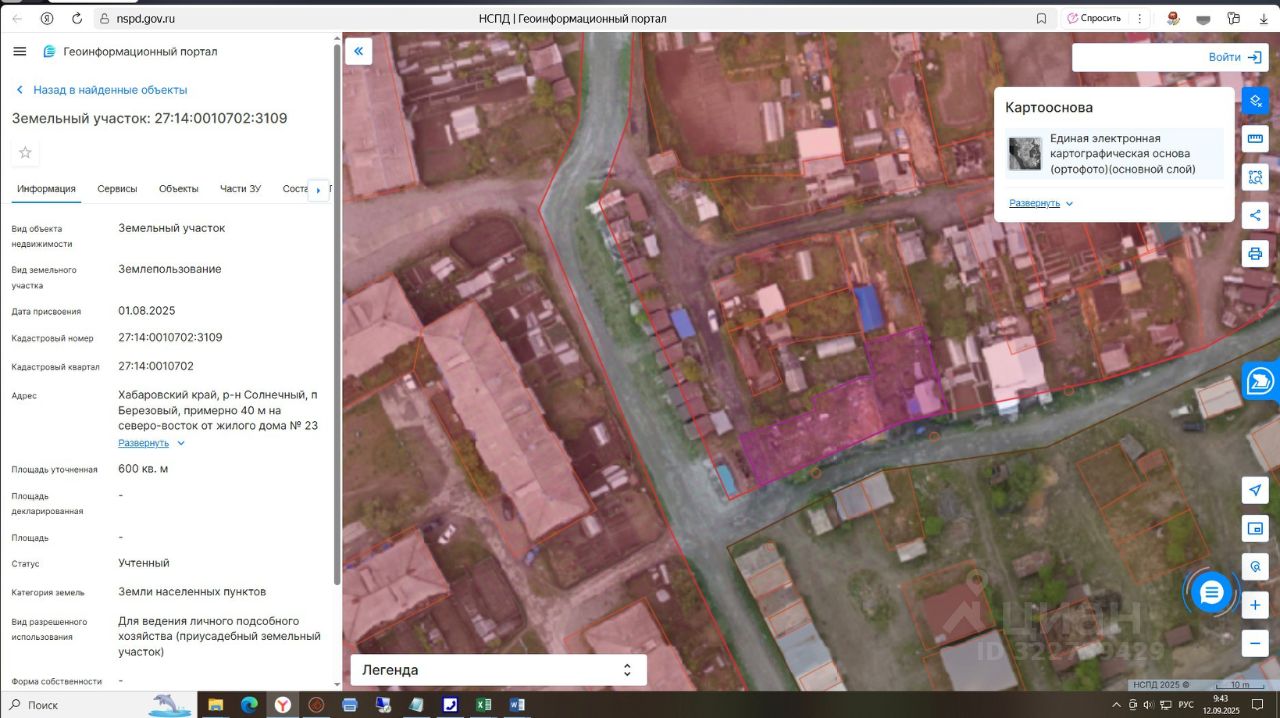This screenshot has width=1280, height=718.
Task: Switch to the Информация tab
Action: coord(46,189)
